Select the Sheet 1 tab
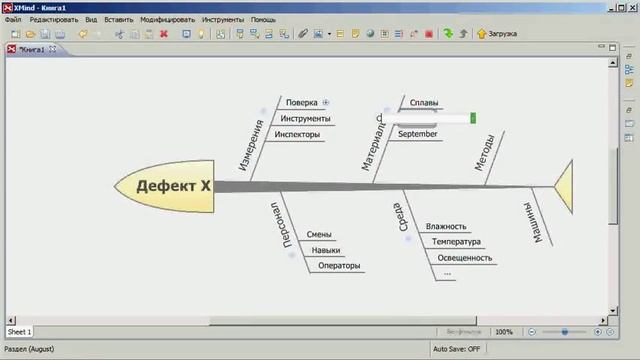The image size is (640, 360). coord(19,332)
